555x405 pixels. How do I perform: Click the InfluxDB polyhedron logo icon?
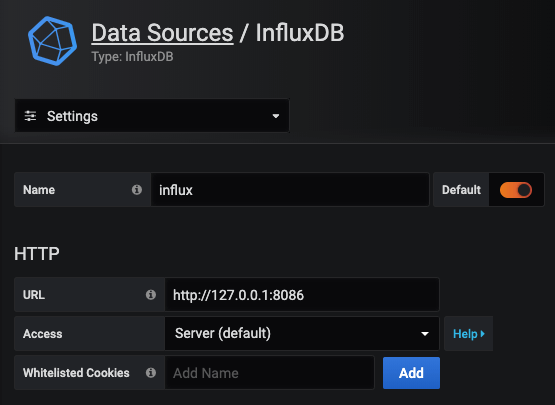click(x=52, y=41)
